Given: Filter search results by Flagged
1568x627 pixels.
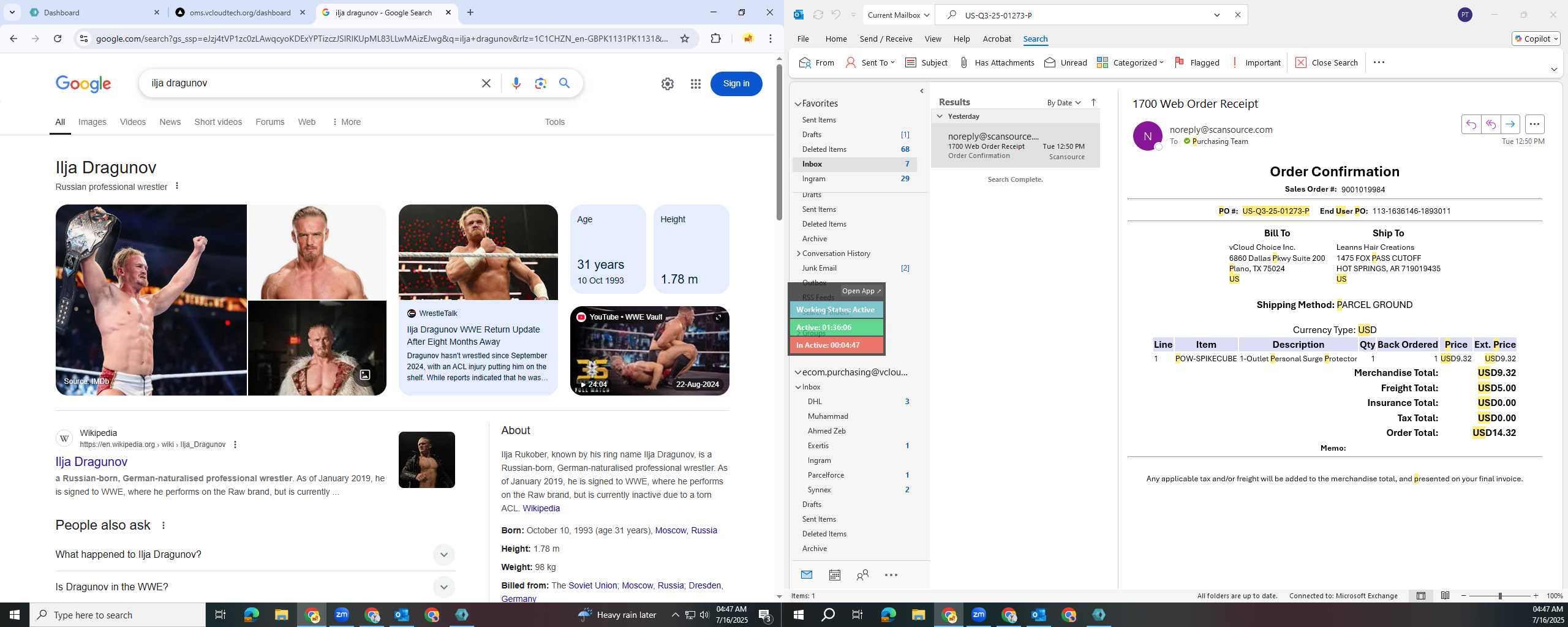Looking at the screenshot, I should 1197,62.
